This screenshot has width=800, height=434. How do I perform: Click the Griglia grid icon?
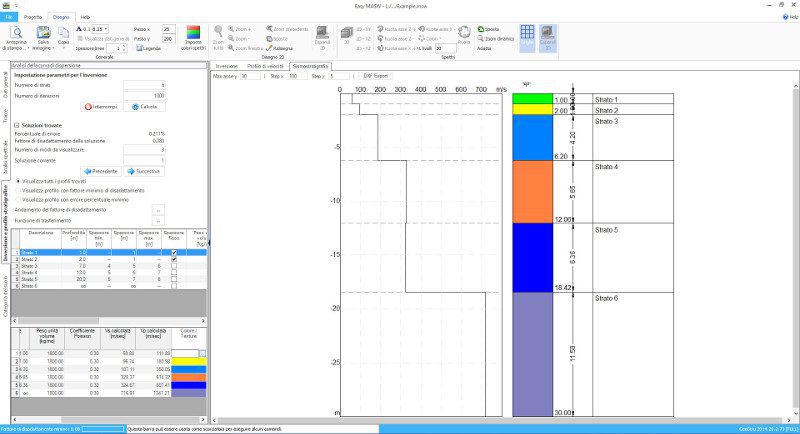pyautogui.click(x=526, y=33)
